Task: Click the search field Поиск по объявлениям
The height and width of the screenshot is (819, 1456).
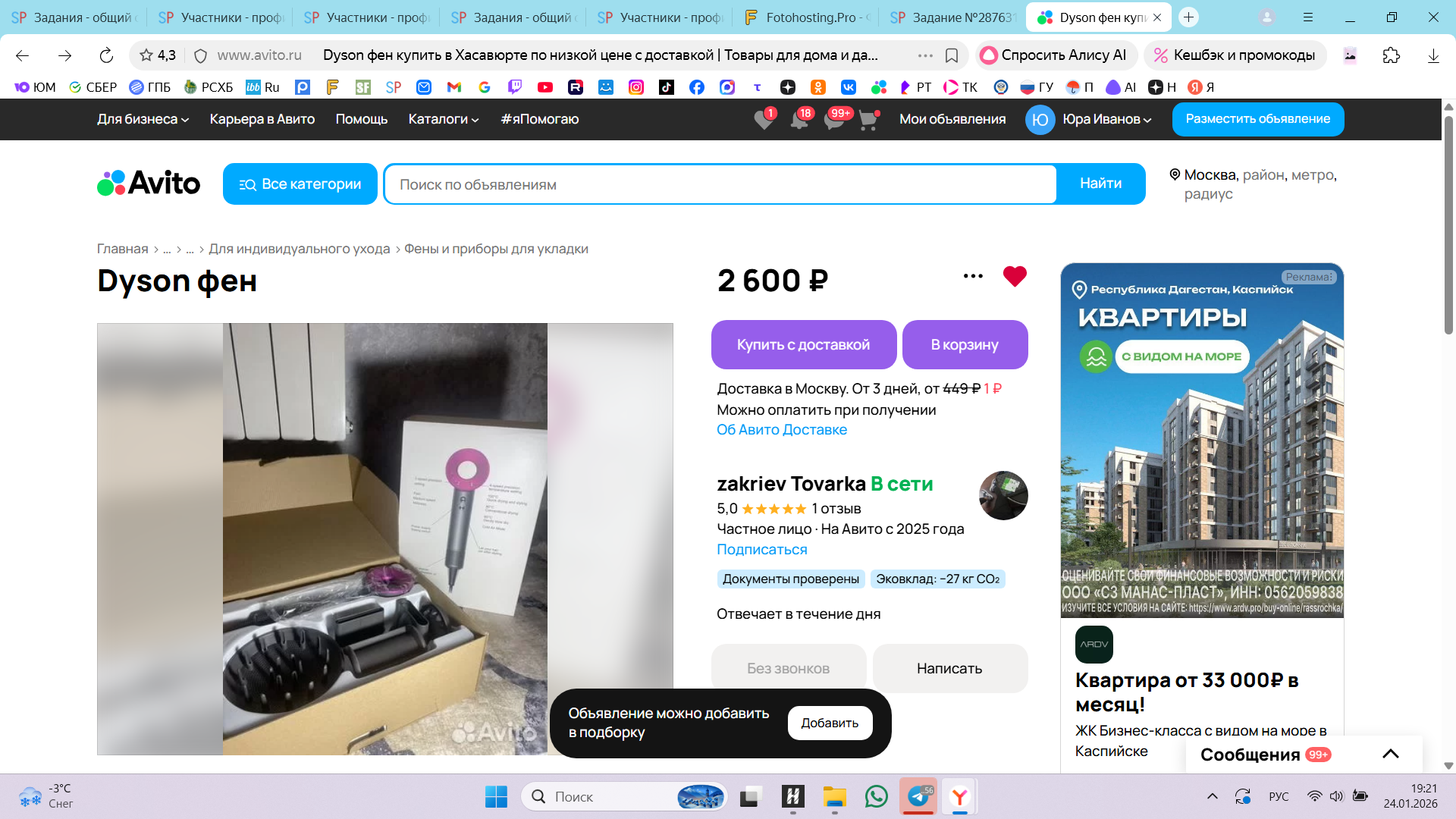Action: click(x=719, y=184)
